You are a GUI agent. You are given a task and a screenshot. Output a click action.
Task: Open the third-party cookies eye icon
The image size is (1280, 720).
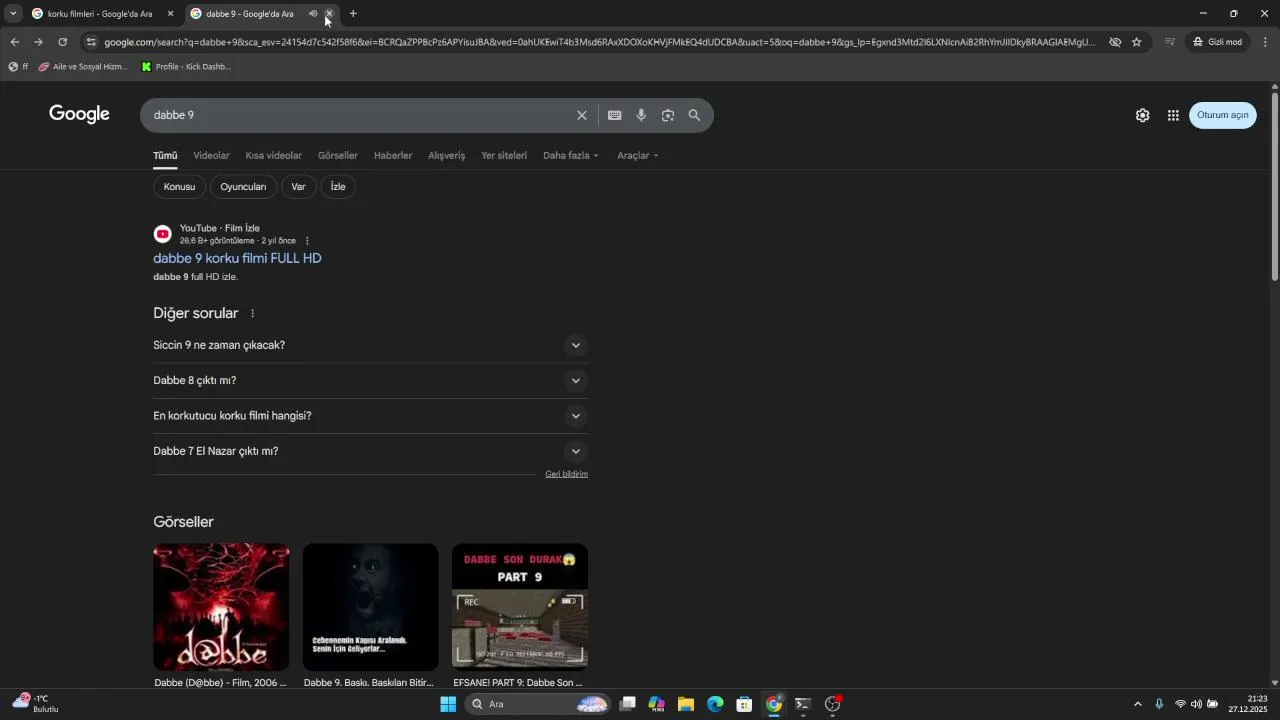point(1115,42)
